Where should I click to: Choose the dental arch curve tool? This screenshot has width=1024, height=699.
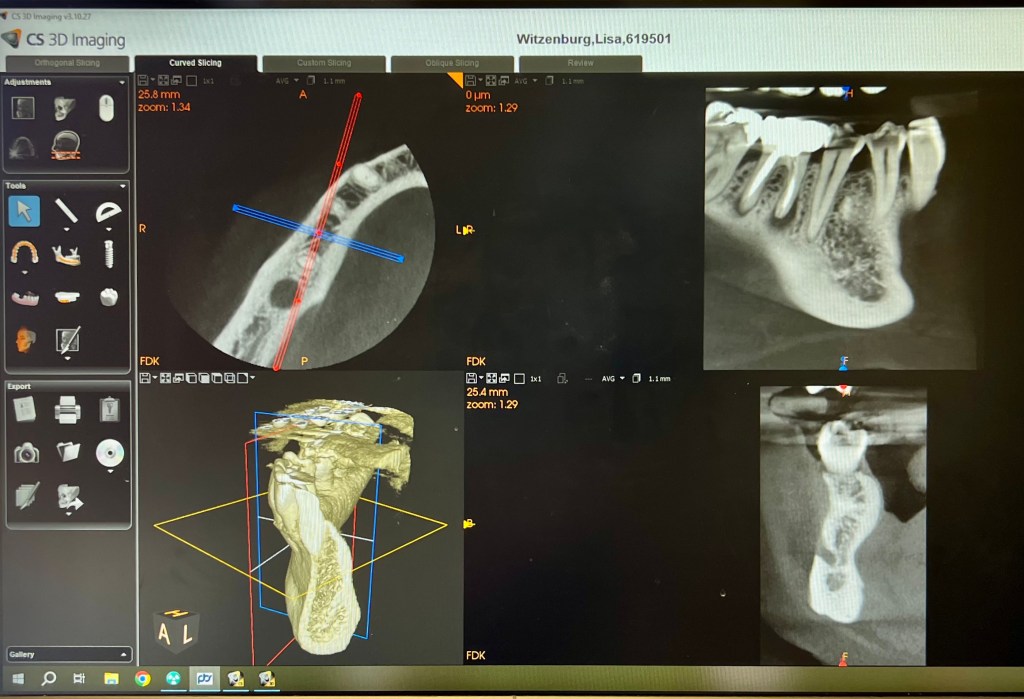pos(24,252)
